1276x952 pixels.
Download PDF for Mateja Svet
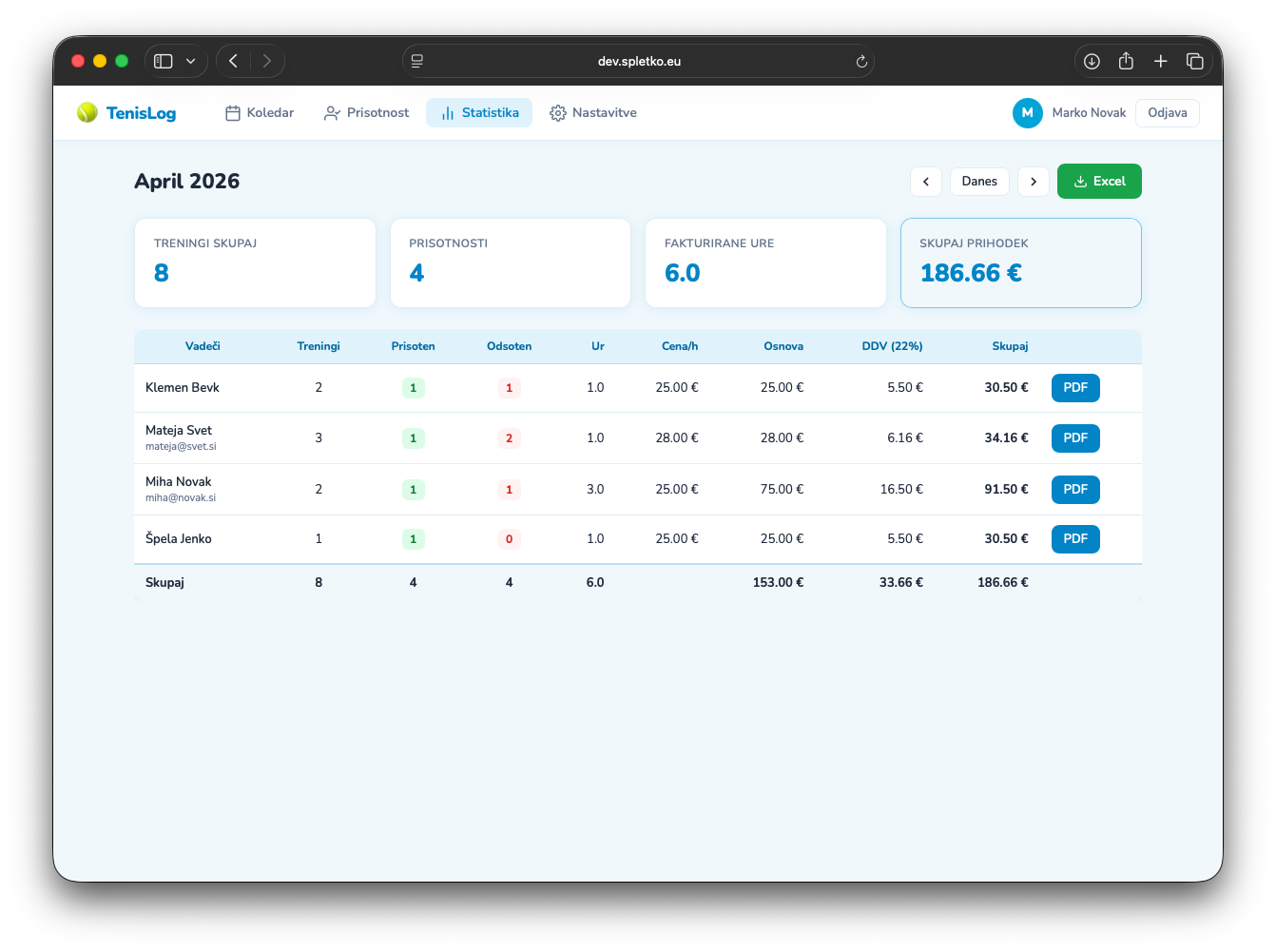1075,438
